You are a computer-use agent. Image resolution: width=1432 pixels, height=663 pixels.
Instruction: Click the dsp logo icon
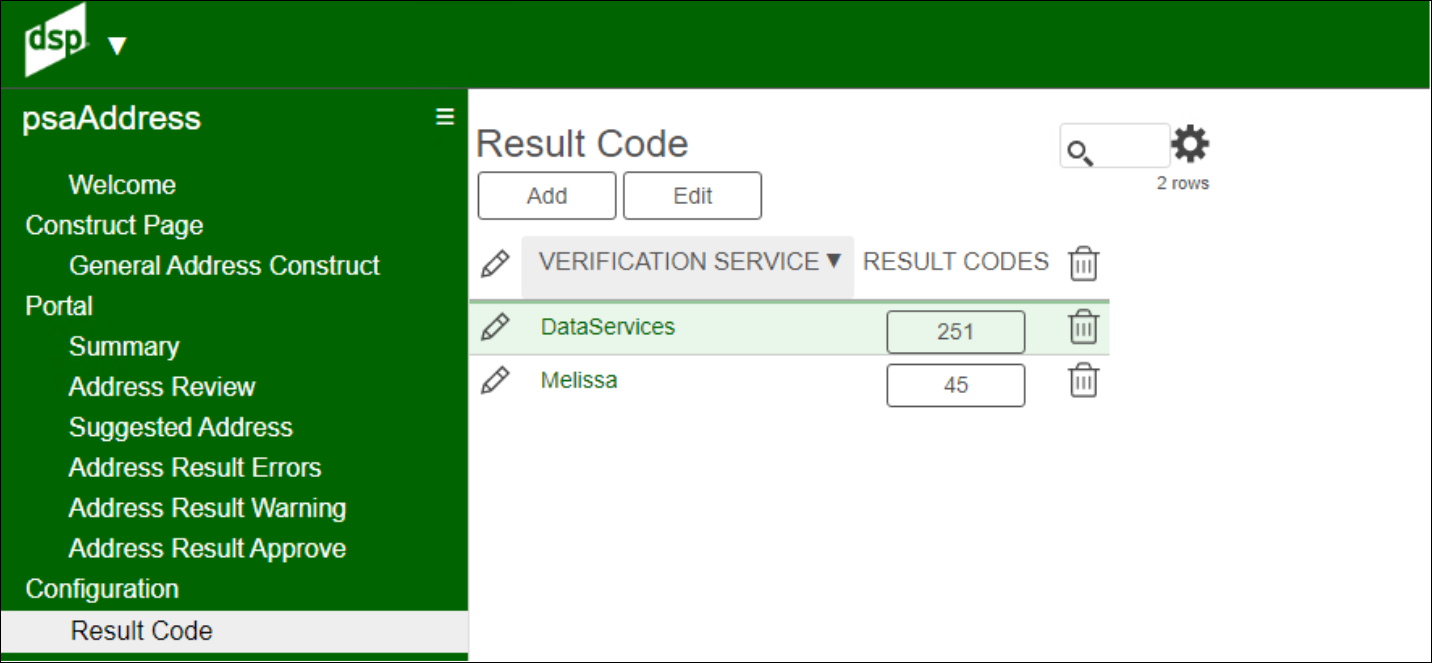click(x=56, y=40)
